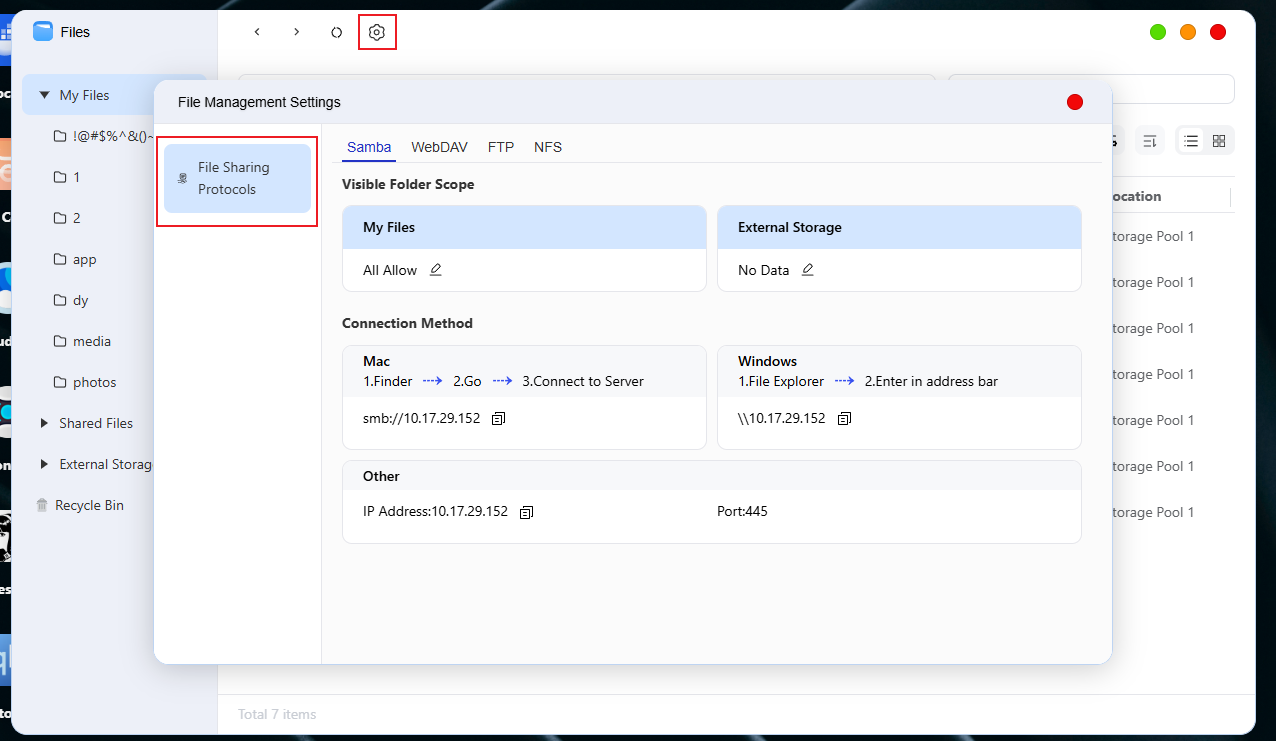Click the Files app logo

(x=43, y=31)
